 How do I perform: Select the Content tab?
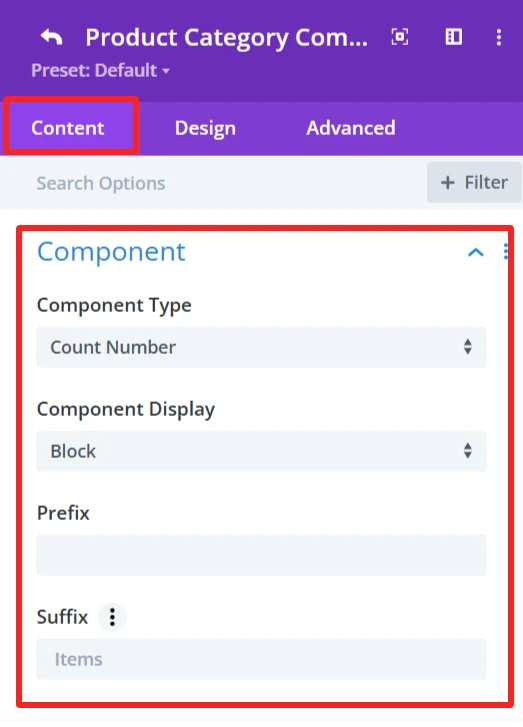coord(68,128)
